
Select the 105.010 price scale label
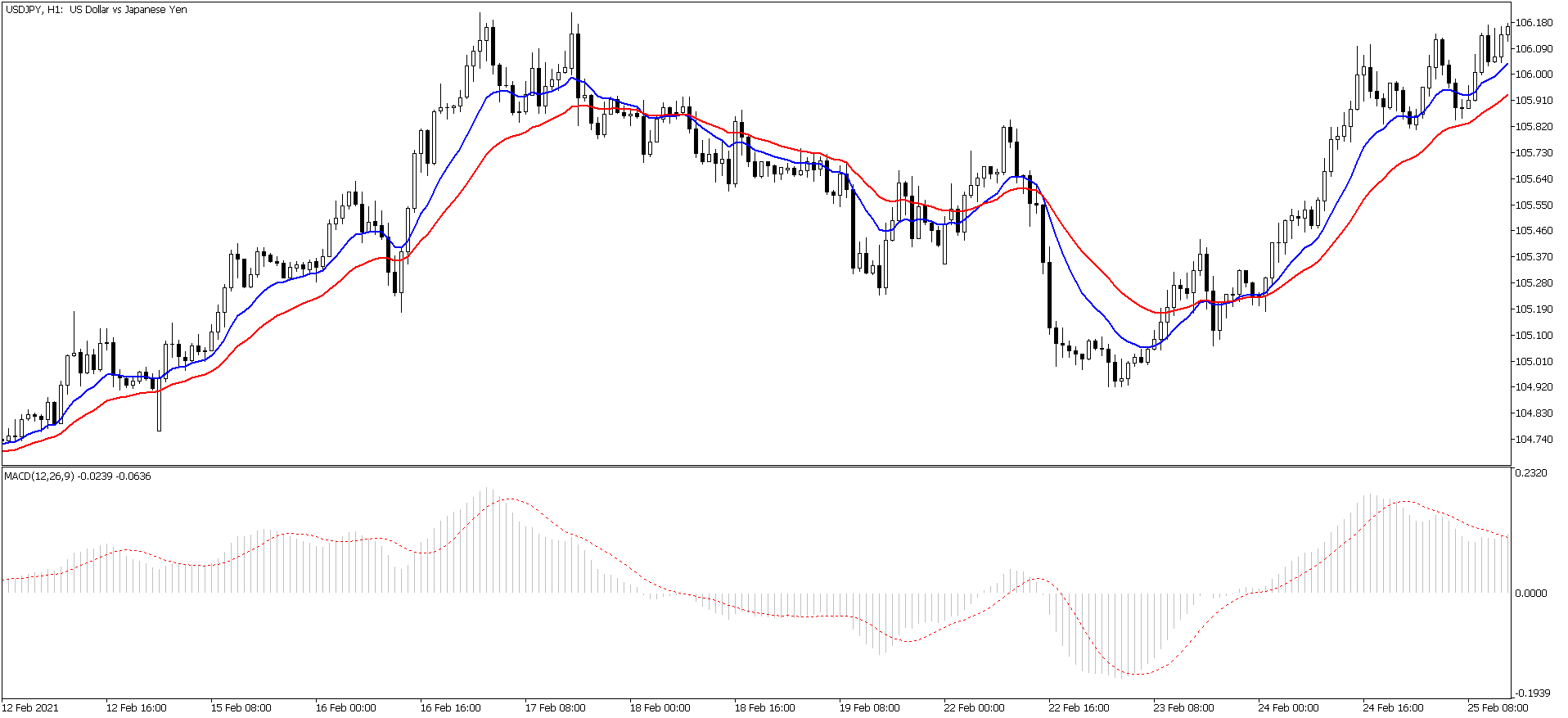pyautogui.click(x=1534, y=362)
